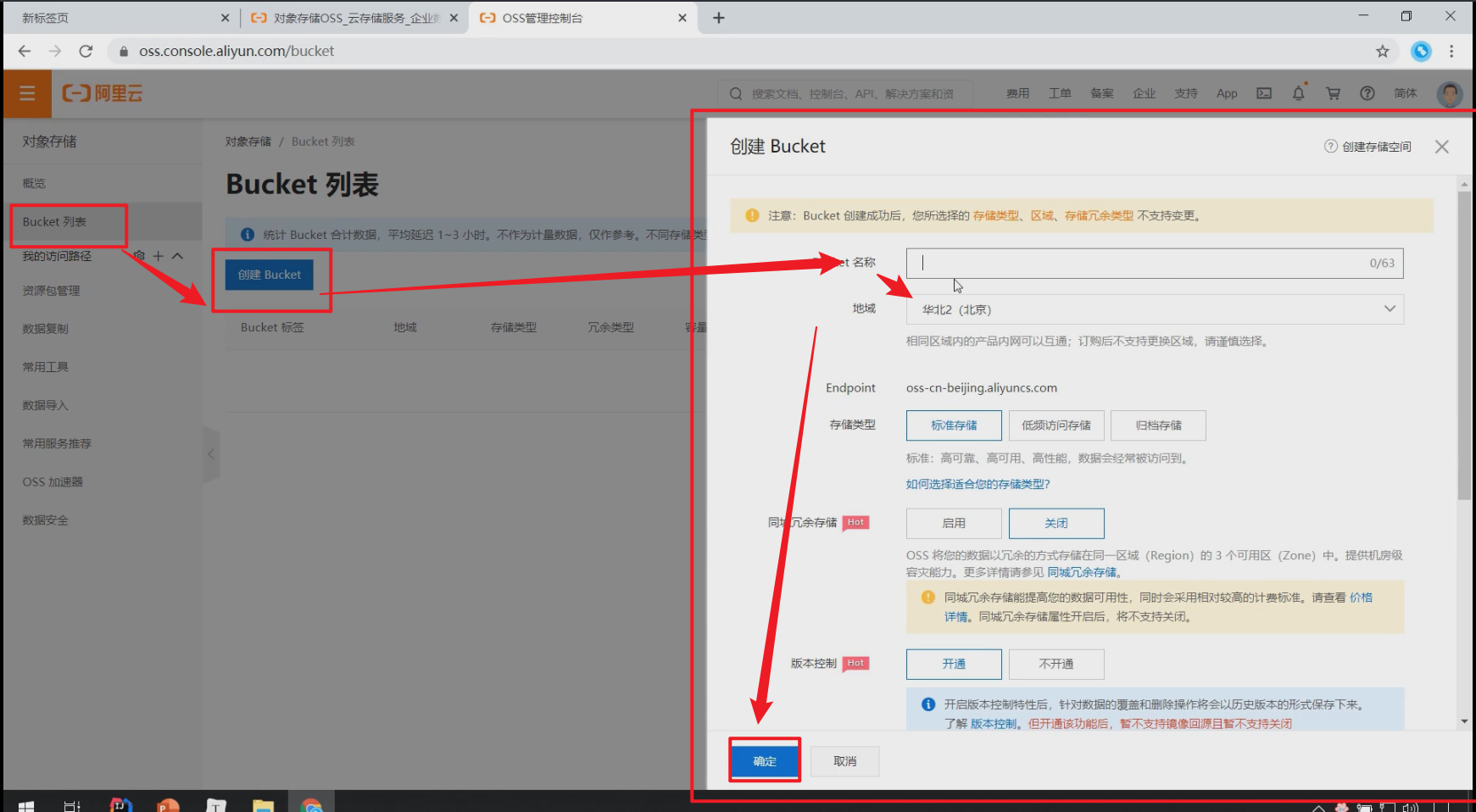Select the 低频访问存储 storage type
1476x812 pixels.
[x=1055, y=425]
